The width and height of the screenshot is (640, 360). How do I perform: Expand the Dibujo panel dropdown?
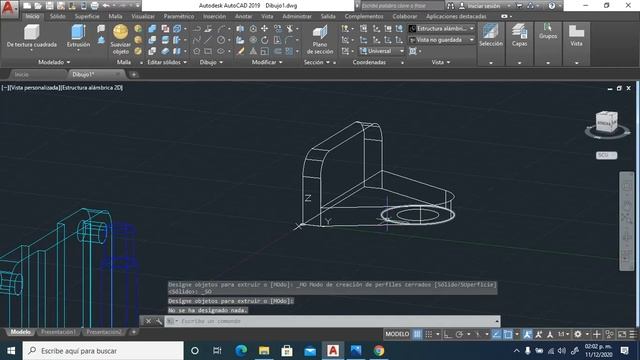click(x=211, y=62)
